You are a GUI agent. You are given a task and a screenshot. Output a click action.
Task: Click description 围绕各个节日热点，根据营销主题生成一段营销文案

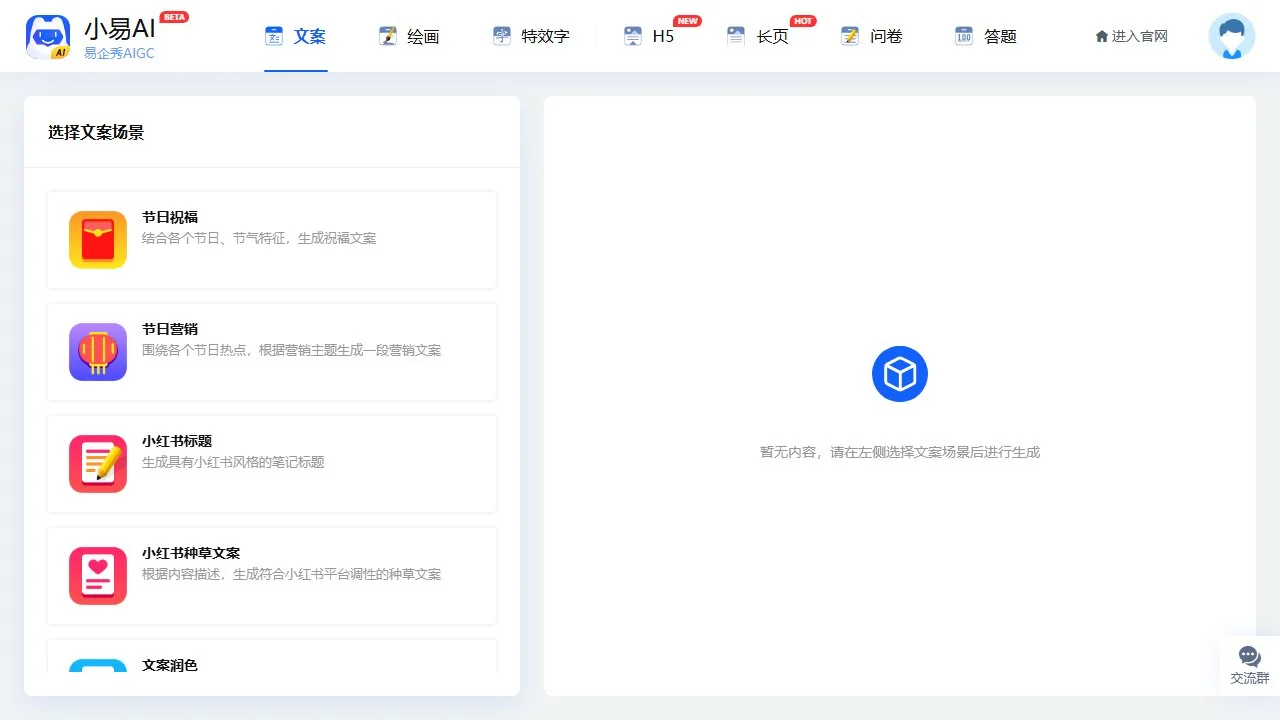coord(291,350)
